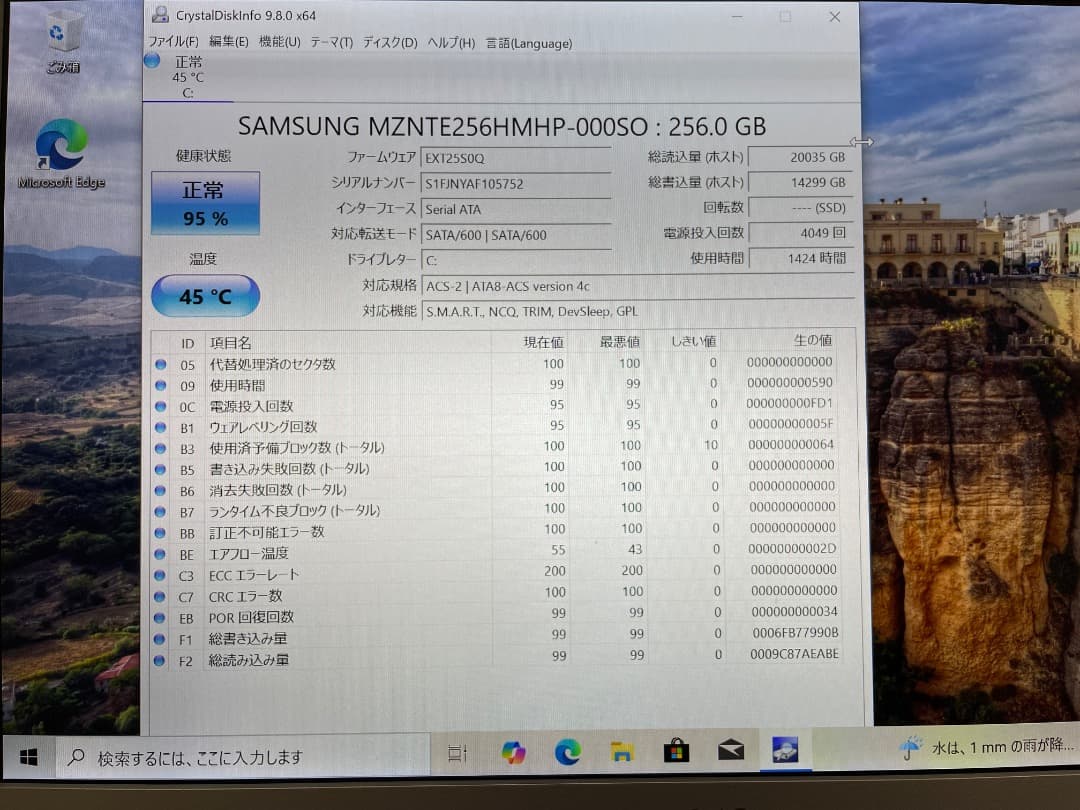Click the blue indicator next to 使用時間

(x=161, y=385)
